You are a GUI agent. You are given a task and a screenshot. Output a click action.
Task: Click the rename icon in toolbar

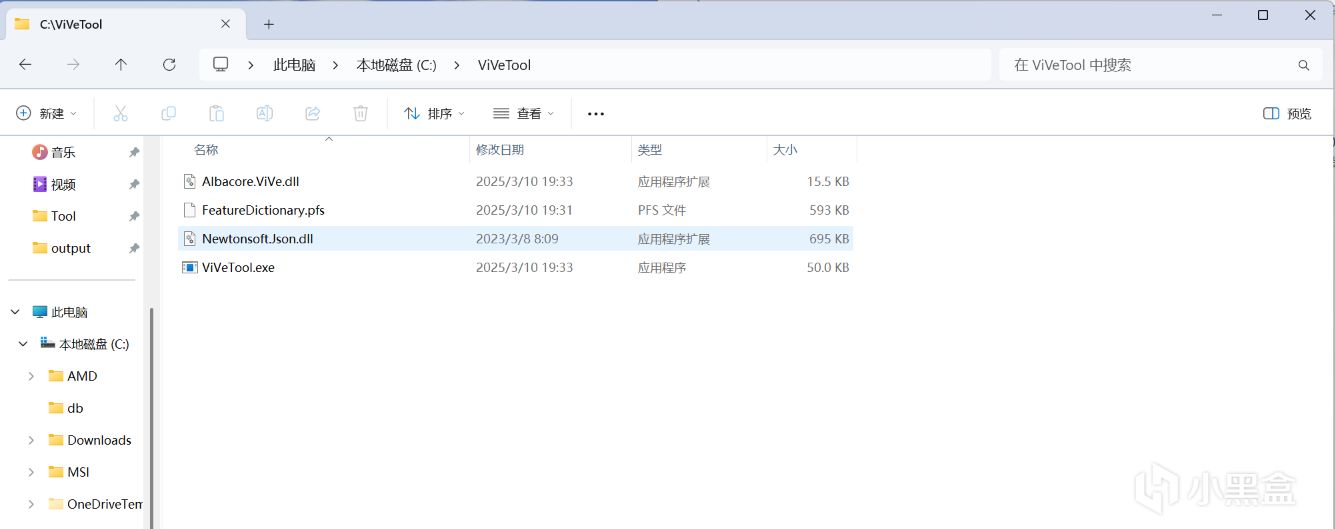pyautogui.click(x=264, y=114)
